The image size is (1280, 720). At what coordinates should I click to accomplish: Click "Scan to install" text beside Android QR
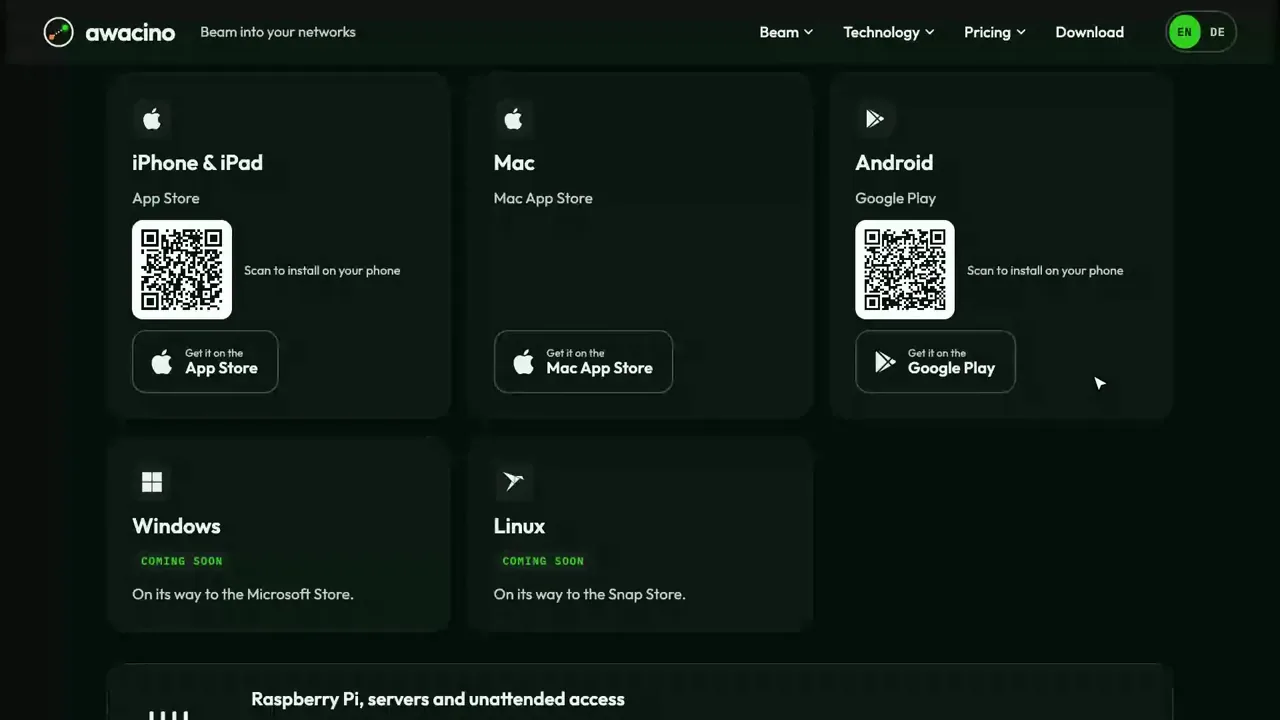(x=1045, y=271)
